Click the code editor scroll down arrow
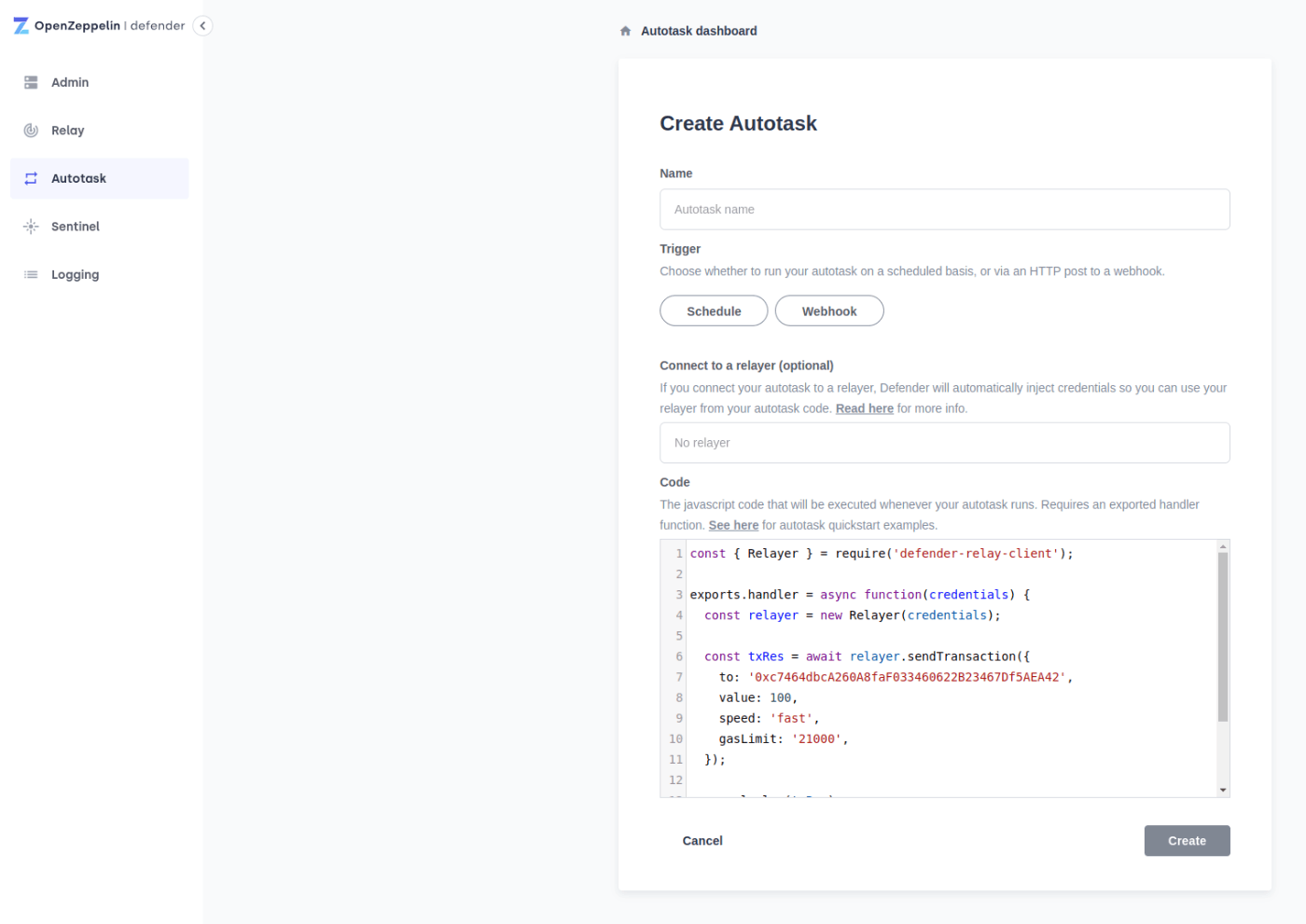Image resolution: width=1306 pixels, height=924 pixels. point(1222,790)
